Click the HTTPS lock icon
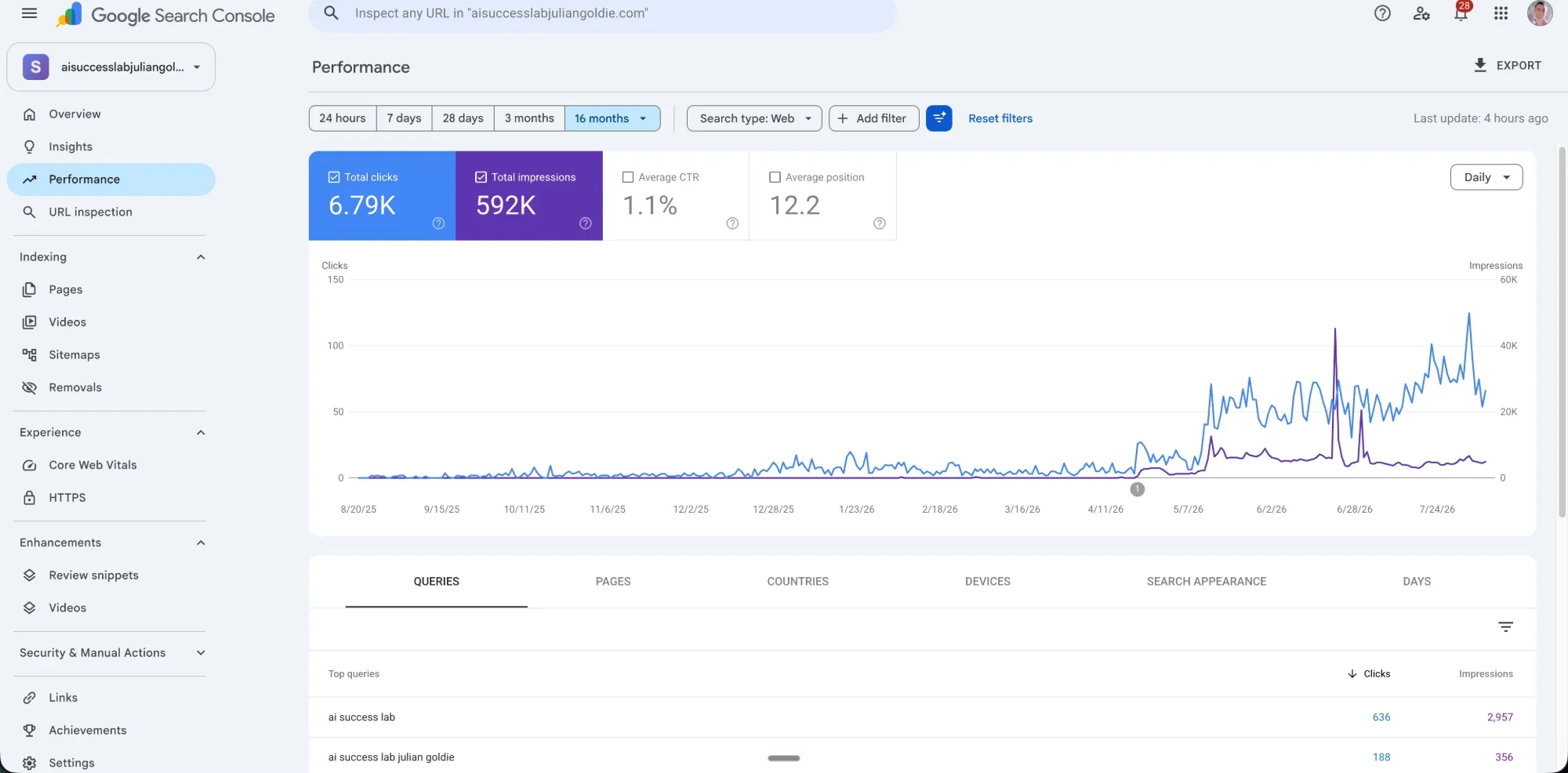 click(29, 498)
